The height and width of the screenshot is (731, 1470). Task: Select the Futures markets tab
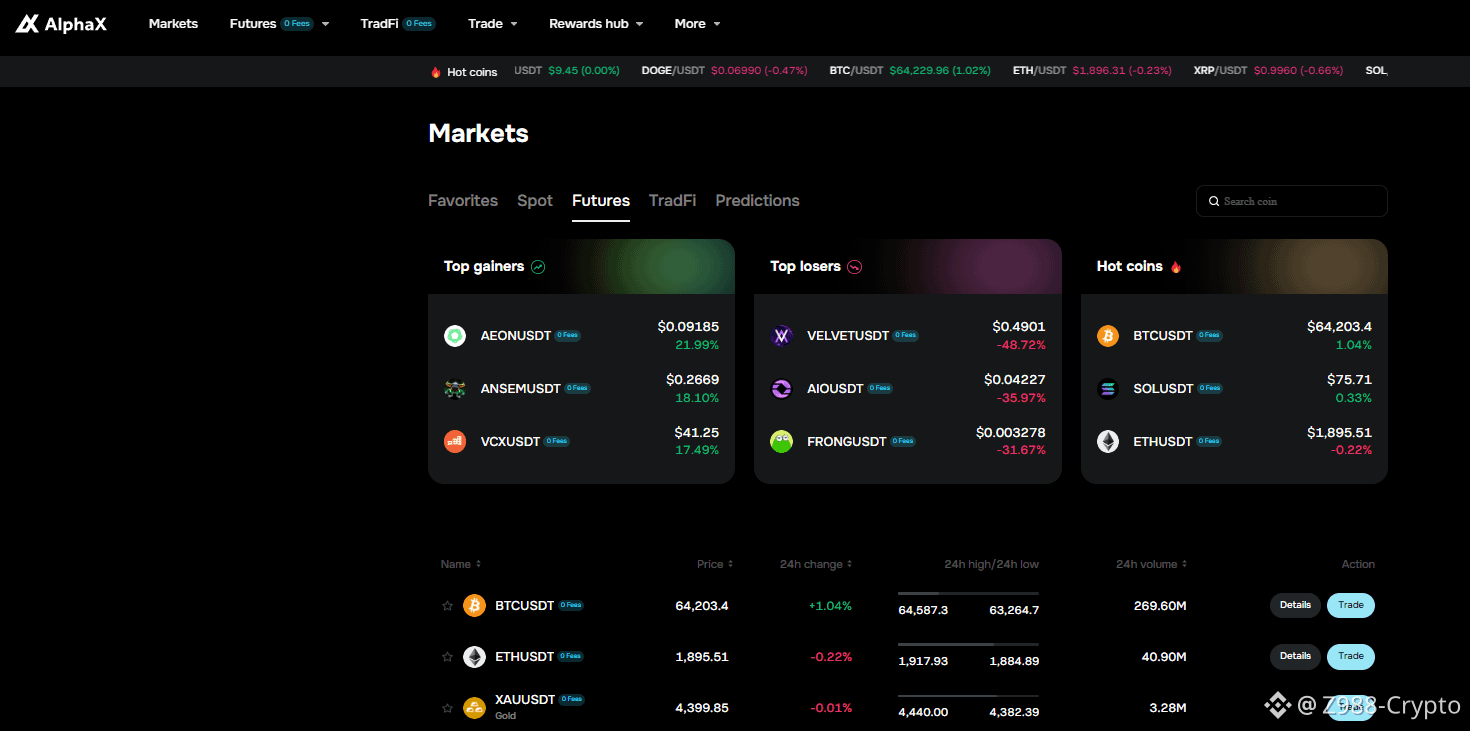click(601, 201)
